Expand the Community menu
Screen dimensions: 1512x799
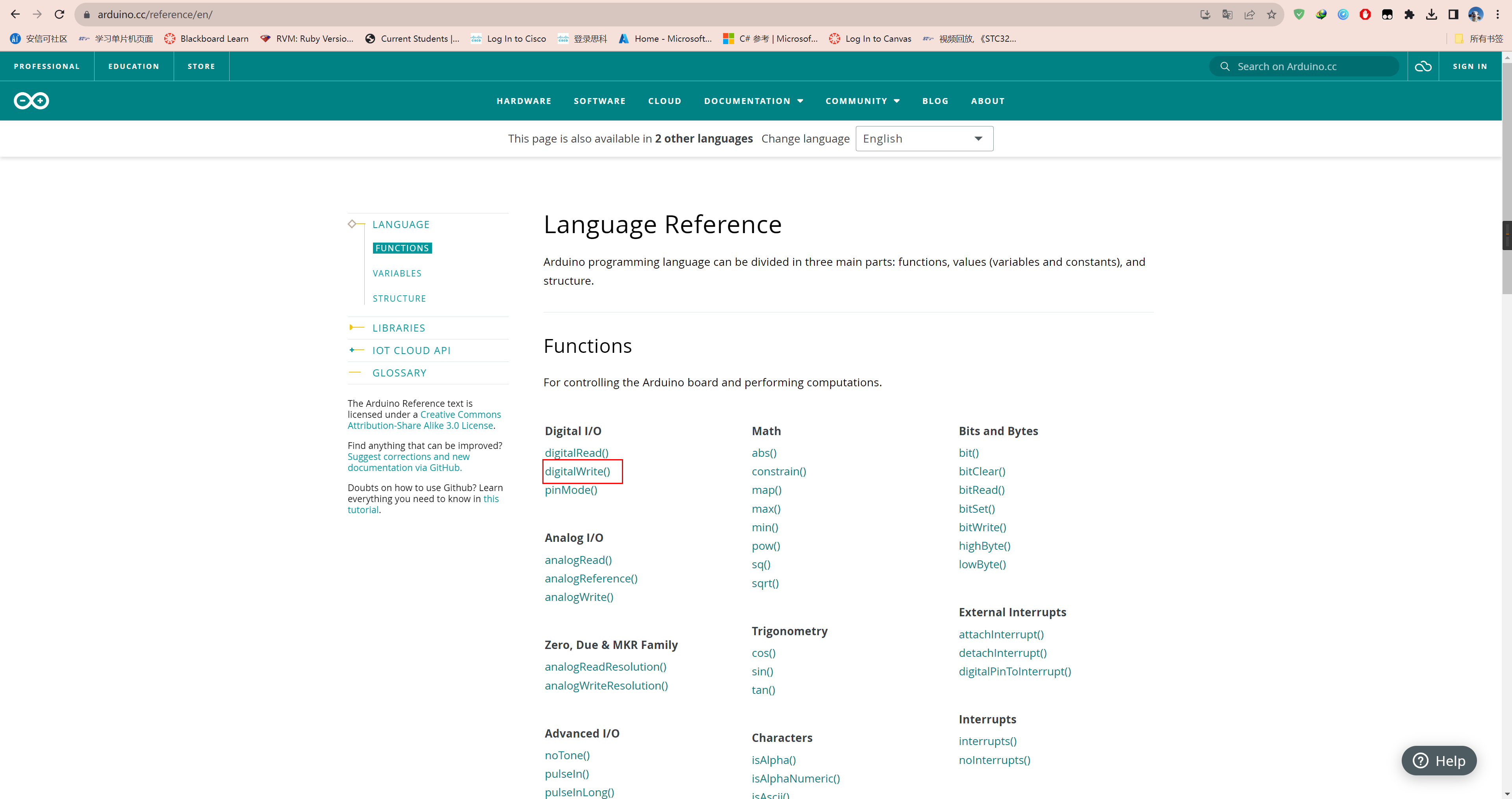[x=862, y=101]
